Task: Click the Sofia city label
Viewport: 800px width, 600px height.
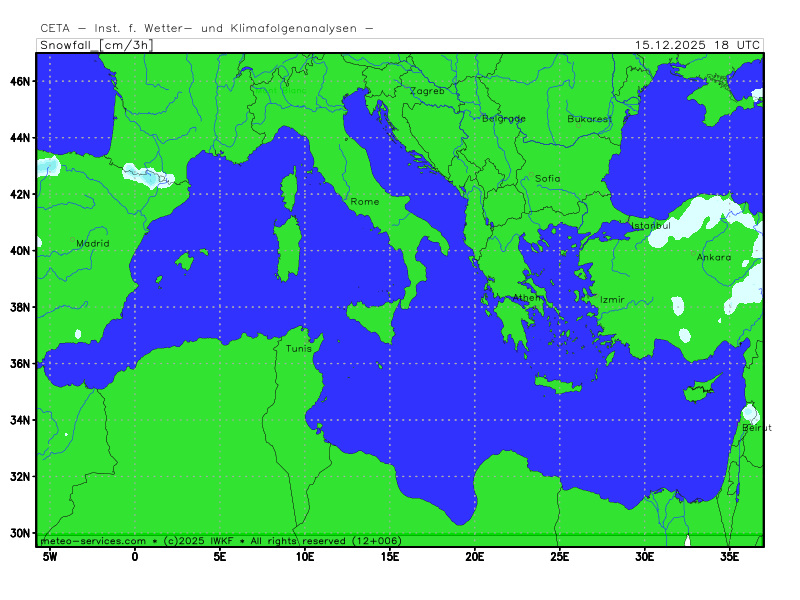Action: (x=548, y=179)
